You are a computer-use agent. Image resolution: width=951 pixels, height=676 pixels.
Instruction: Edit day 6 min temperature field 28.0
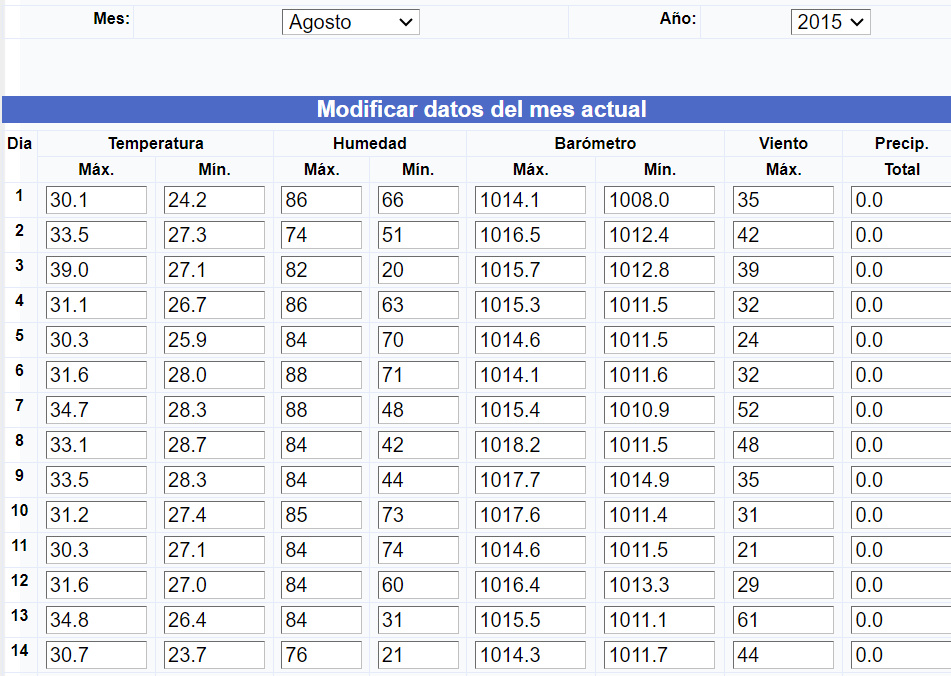(214, 375)
